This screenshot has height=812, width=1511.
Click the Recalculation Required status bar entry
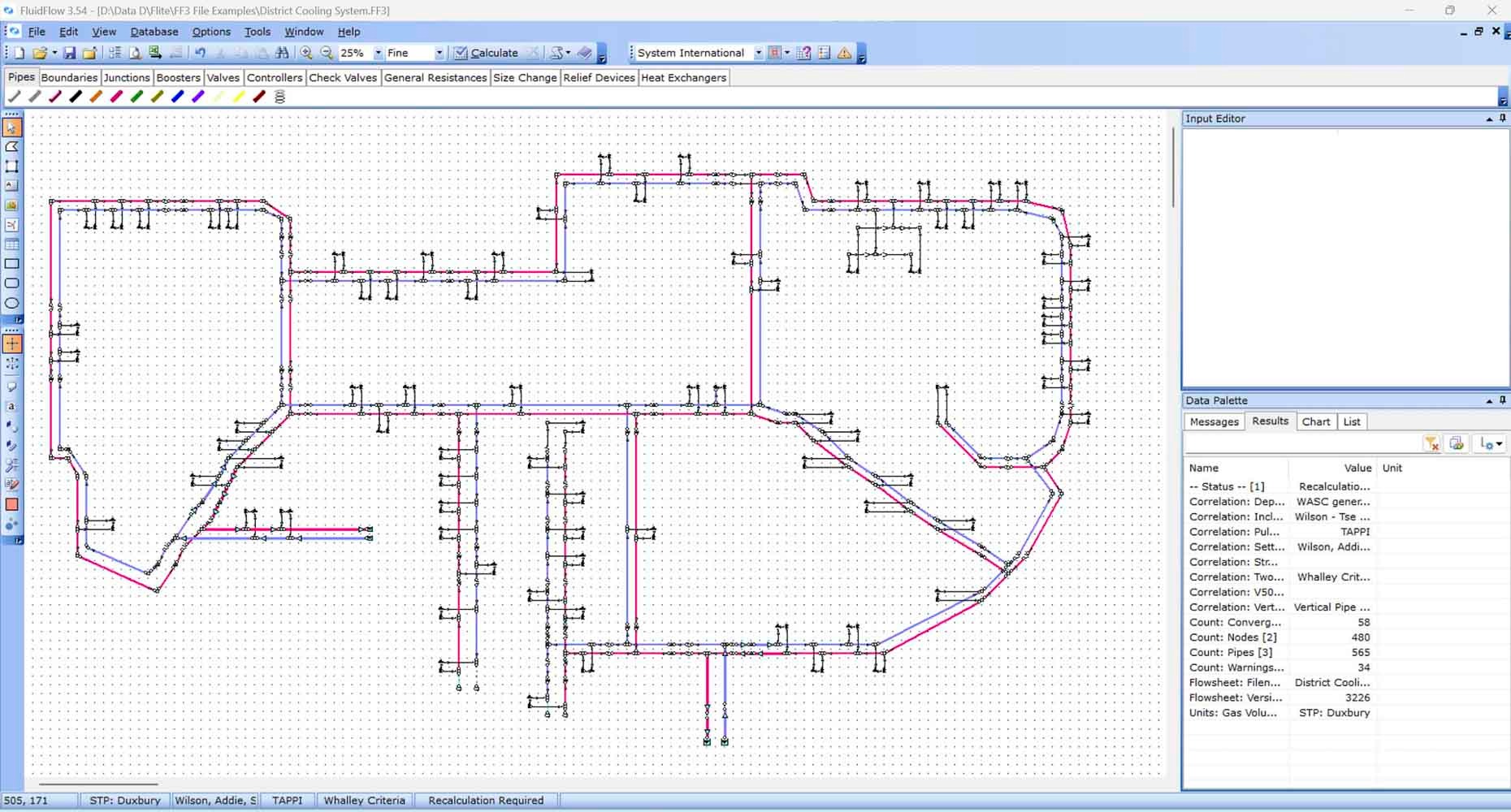point(486,800)
